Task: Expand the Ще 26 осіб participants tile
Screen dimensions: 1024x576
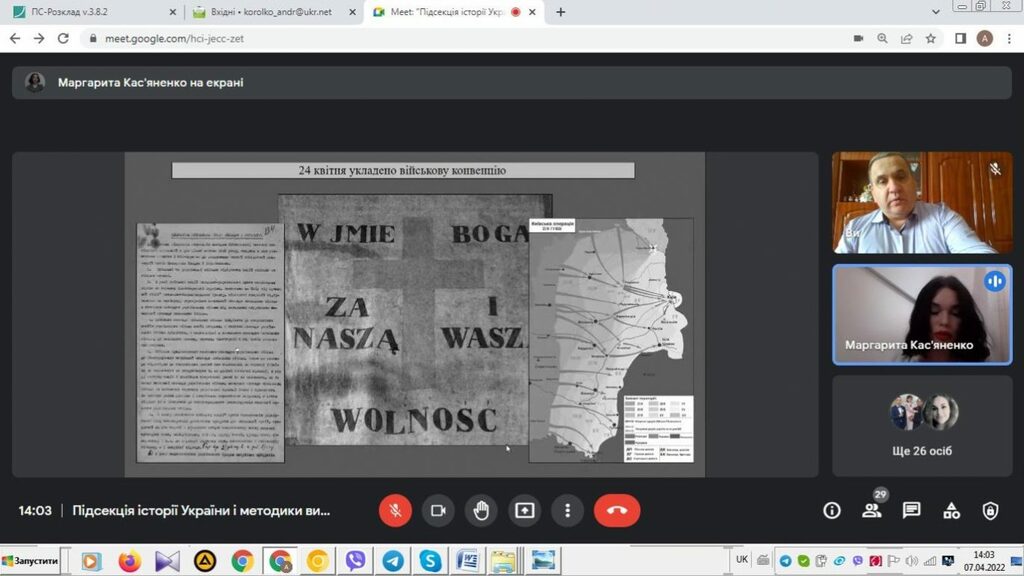Action: click(922, 426)
